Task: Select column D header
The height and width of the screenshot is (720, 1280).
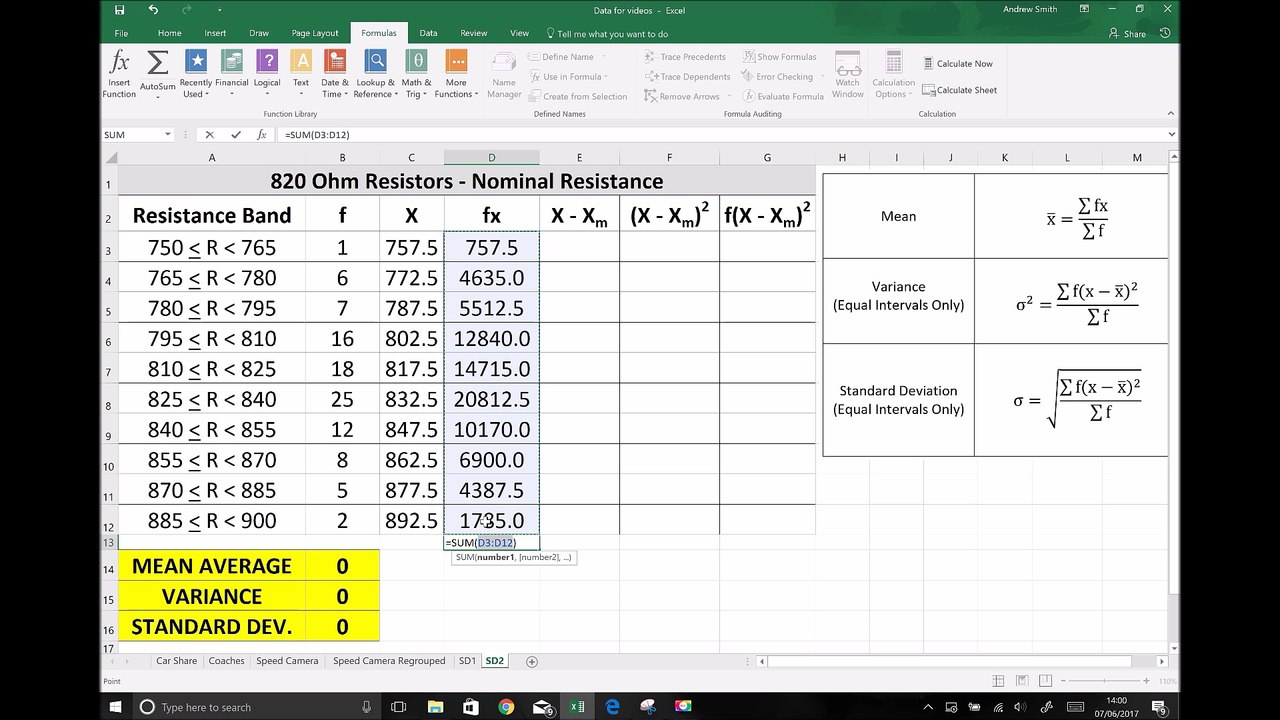Action: coord(491,158)
